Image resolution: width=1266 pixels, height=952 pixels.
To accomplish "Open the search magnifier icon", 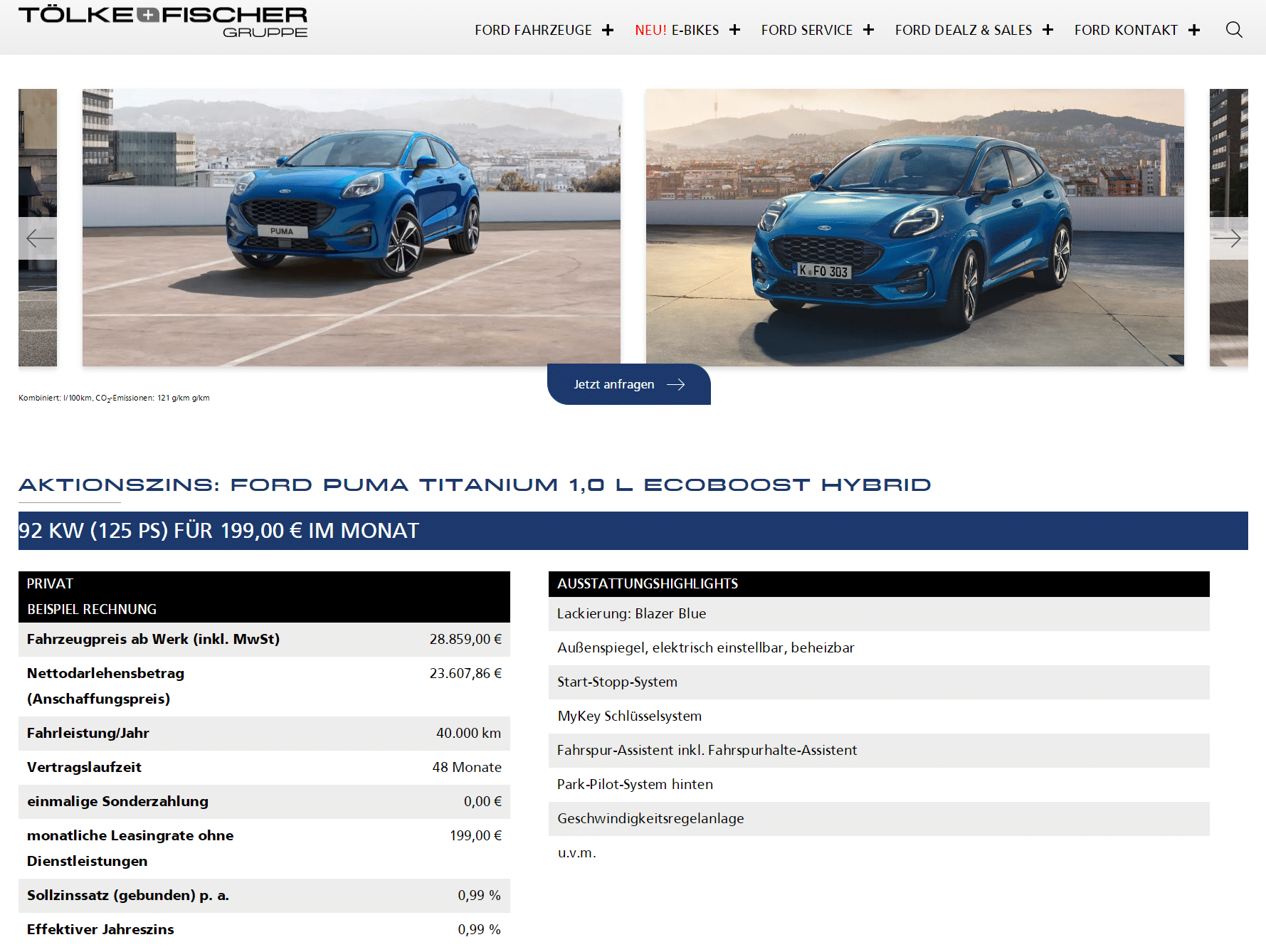I will [1234, 30].
